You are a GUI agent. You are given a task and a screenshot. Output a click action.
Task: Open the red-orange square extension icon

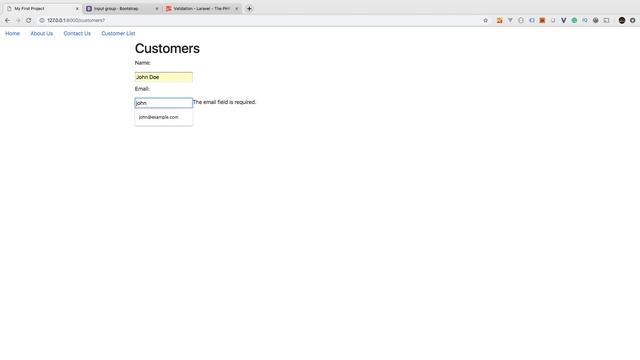(x=542, y=20)
